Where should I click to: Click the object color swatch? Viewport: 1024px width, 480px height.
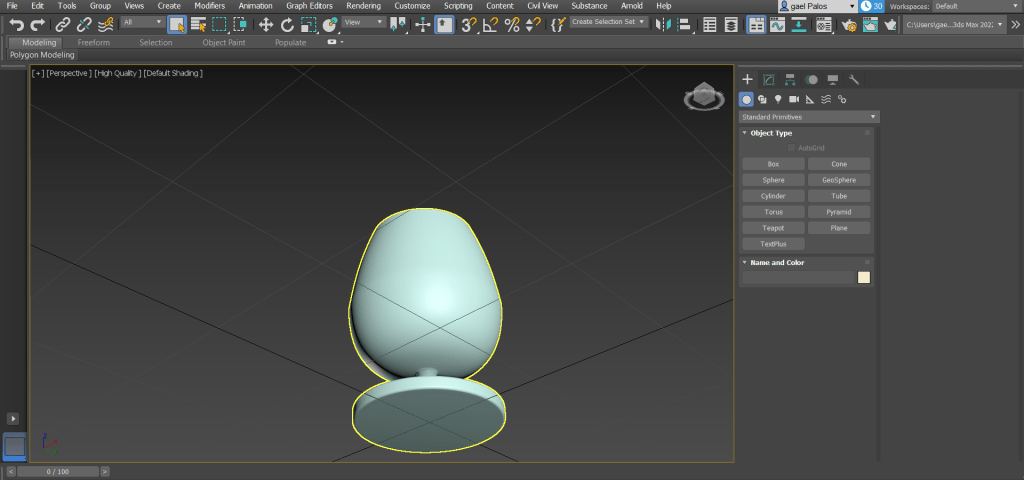point(864,278)
